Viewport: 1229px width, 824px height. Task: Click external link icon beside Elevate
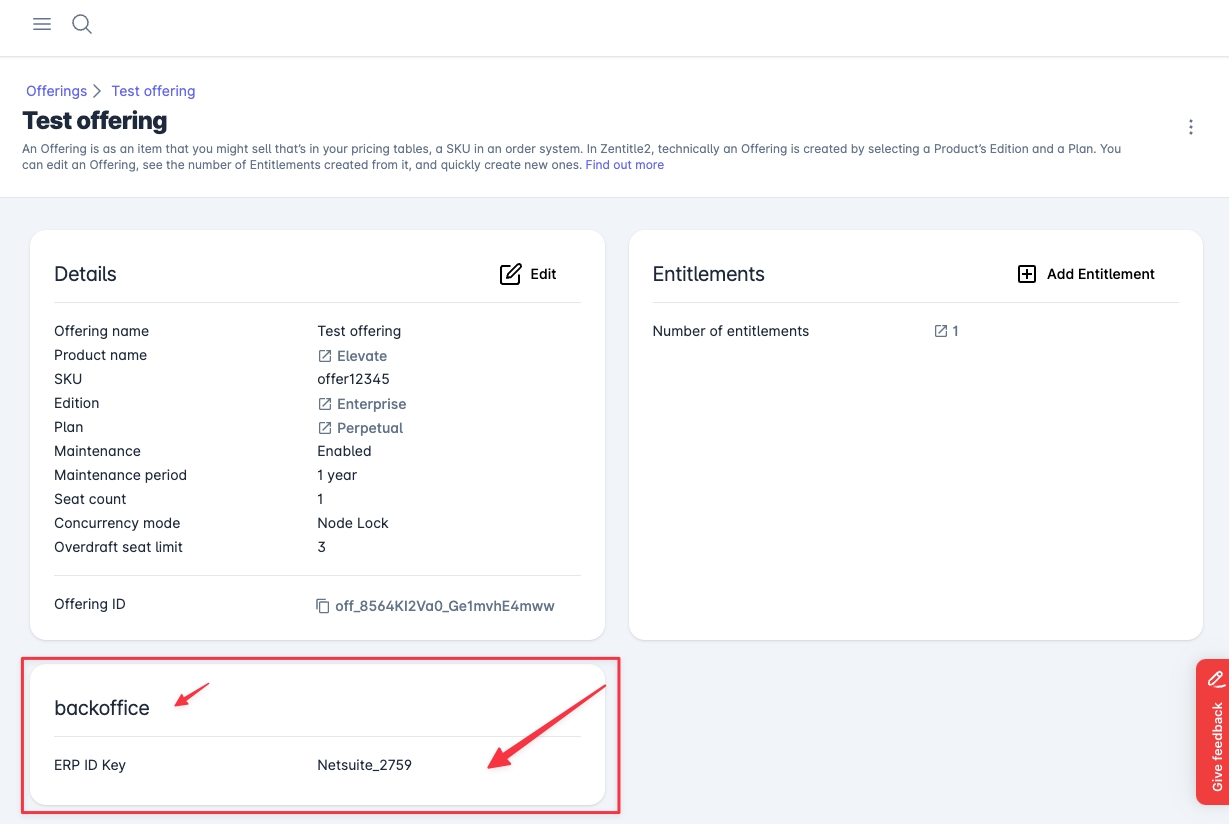click(x=325, y=356)
